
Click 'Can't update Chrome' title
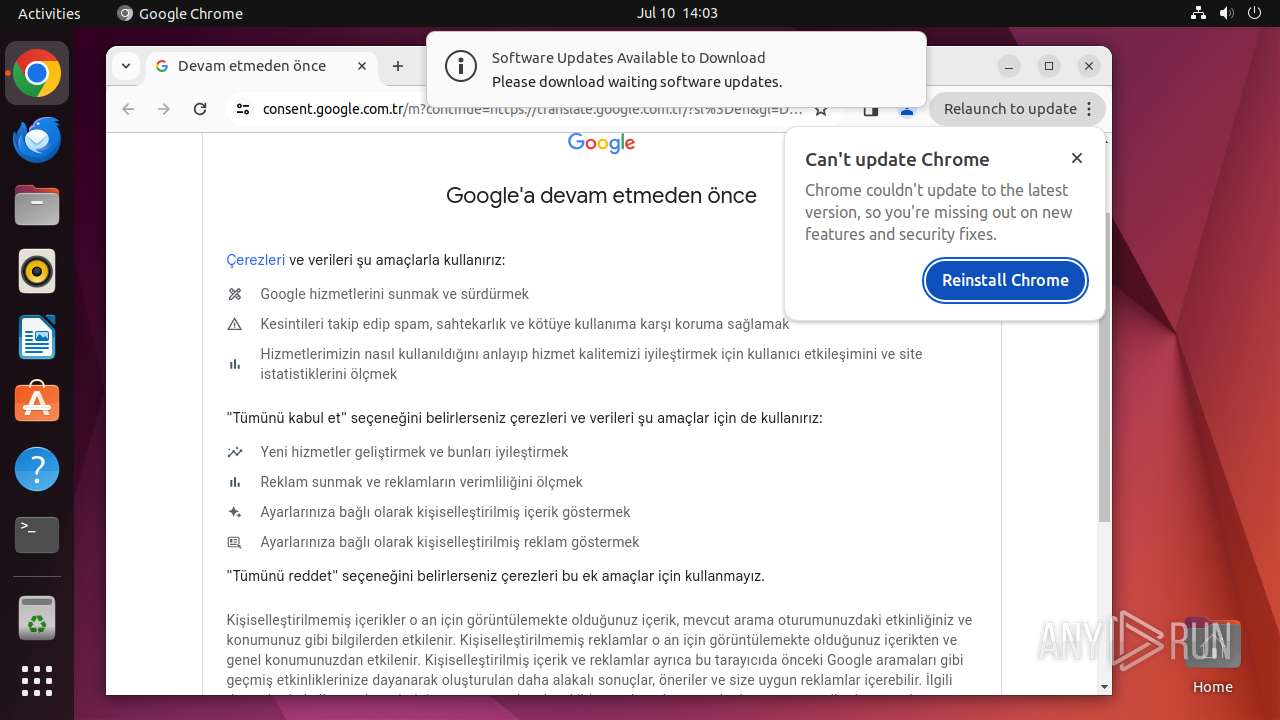pyautogui.click(x=897, y=159)
